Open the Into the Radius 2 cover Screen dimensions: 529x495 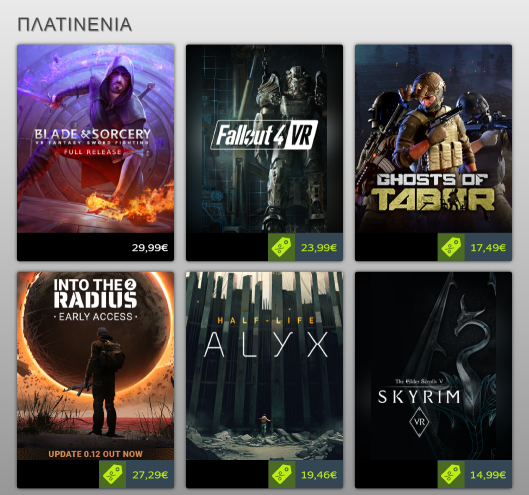[x=95, y=366]
